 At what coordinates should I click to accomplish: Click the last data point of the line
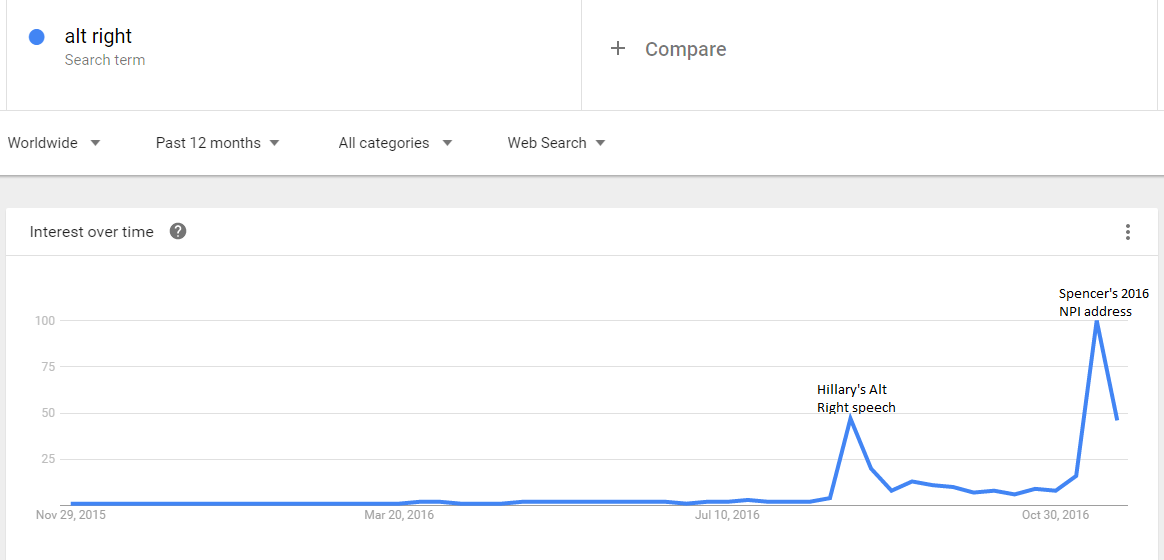pos(1117,420)
